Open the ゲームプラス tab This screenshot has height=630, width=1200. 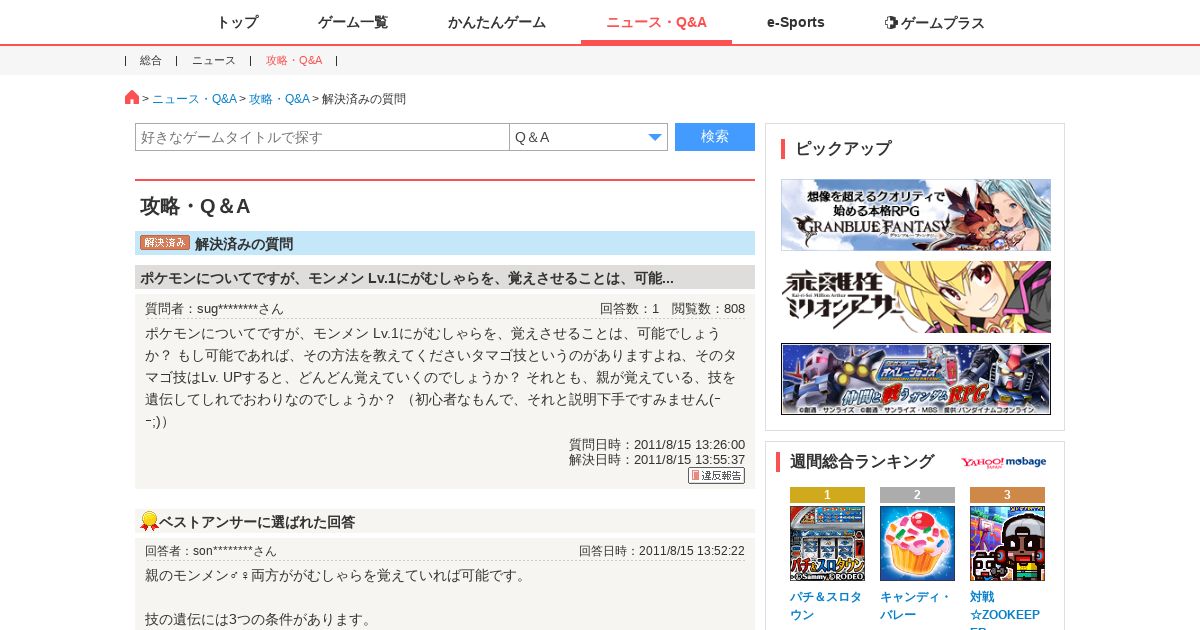tap(935, 22)
